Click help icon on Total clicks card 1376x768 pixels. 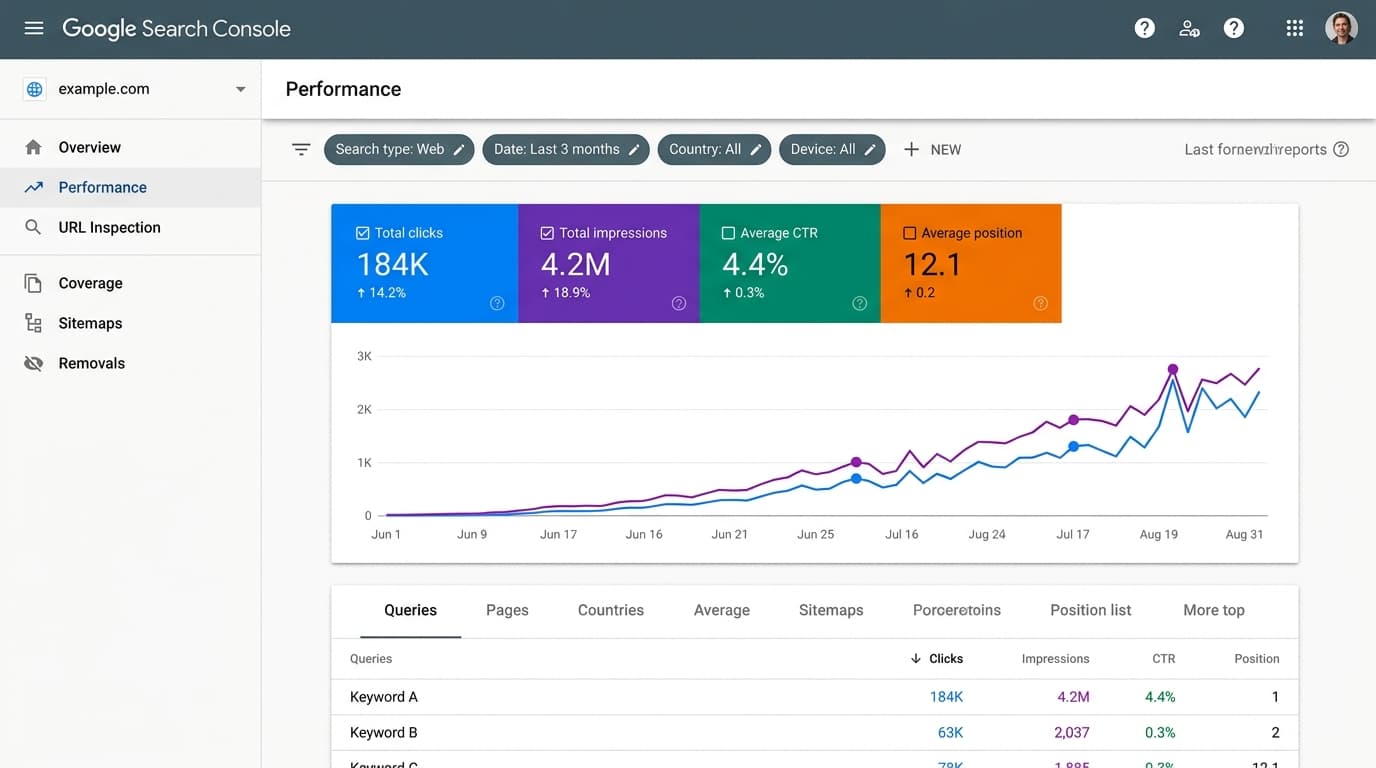tap(497, 303)
